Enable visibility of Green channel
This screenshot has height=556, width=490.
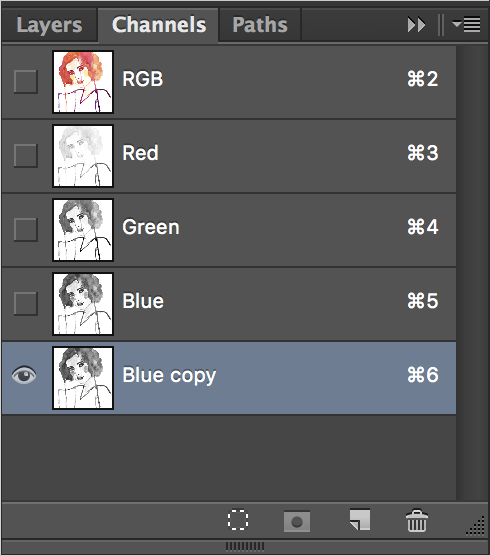point(26,229)
